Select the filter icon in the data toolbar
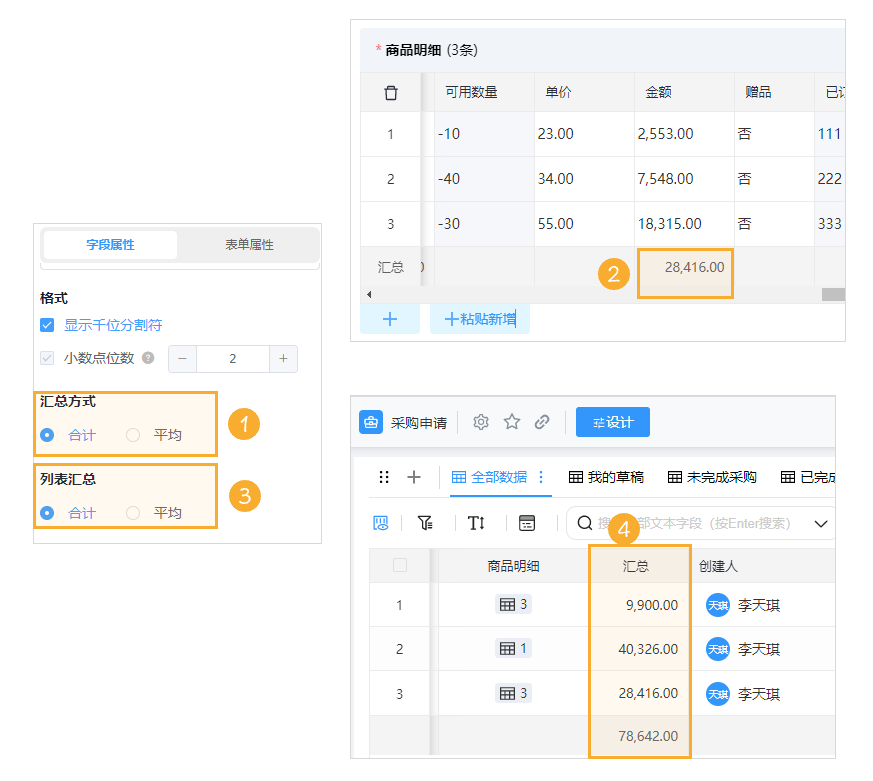 point(425,522)
